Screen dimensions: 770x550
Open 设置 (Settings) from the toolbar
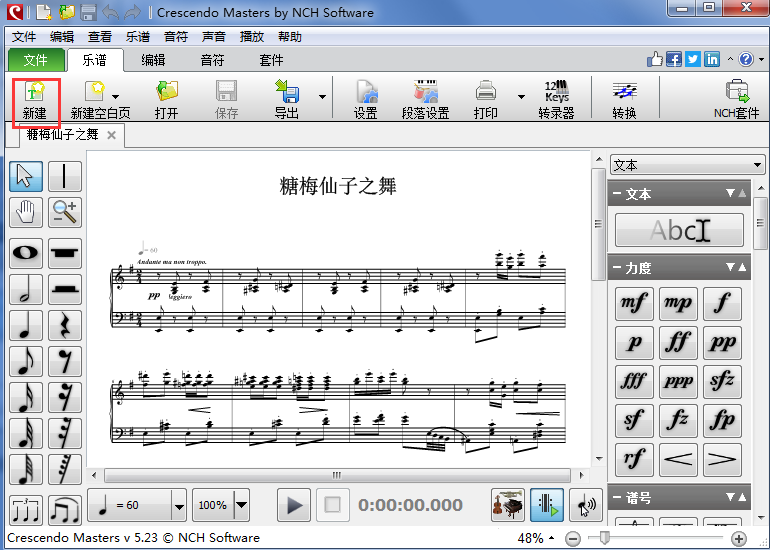coord(366,100)
